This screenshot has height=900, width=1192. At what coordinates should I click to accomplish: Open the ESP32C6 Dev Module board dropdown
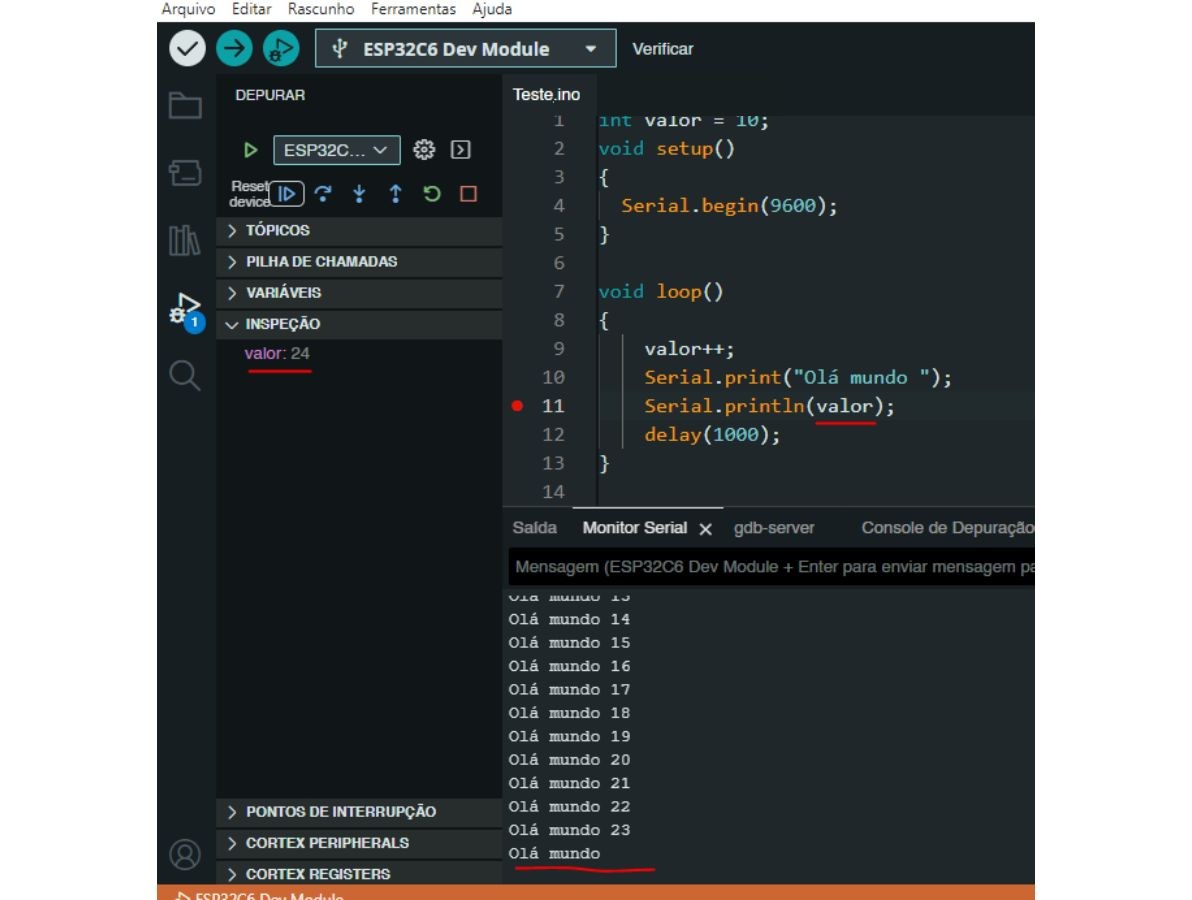(x=465, y=49)
